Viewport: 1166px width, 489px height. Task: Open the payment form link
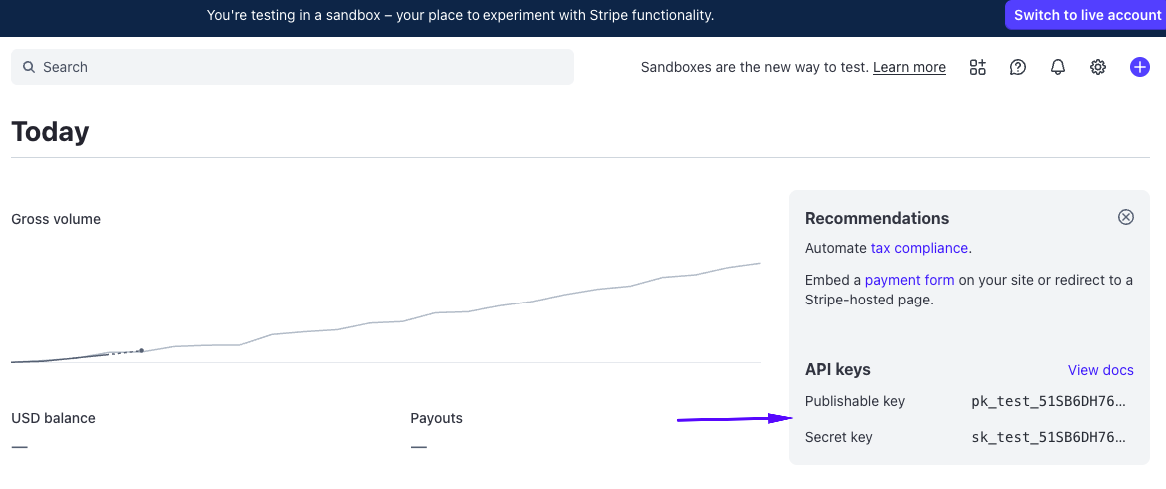tap(909, 280)
